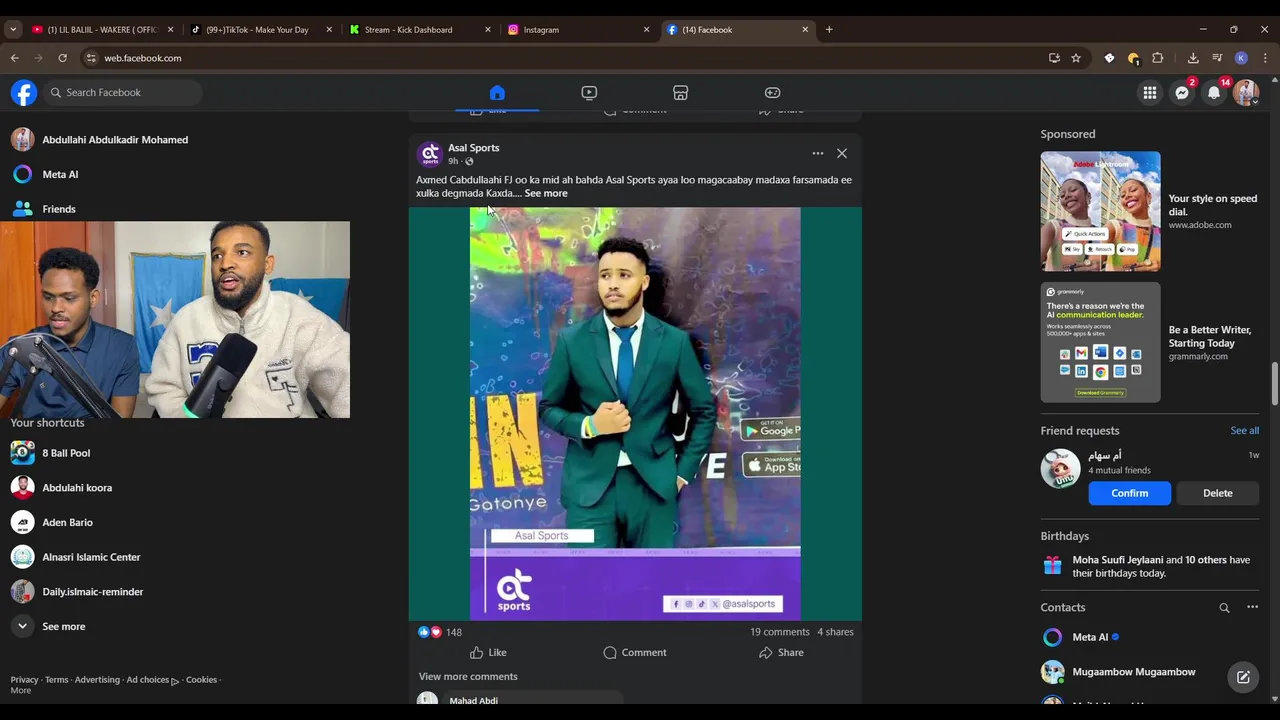Click the Asal Sports page avatar
Viewport: 1280px width, 720px height.
[430, 154]
